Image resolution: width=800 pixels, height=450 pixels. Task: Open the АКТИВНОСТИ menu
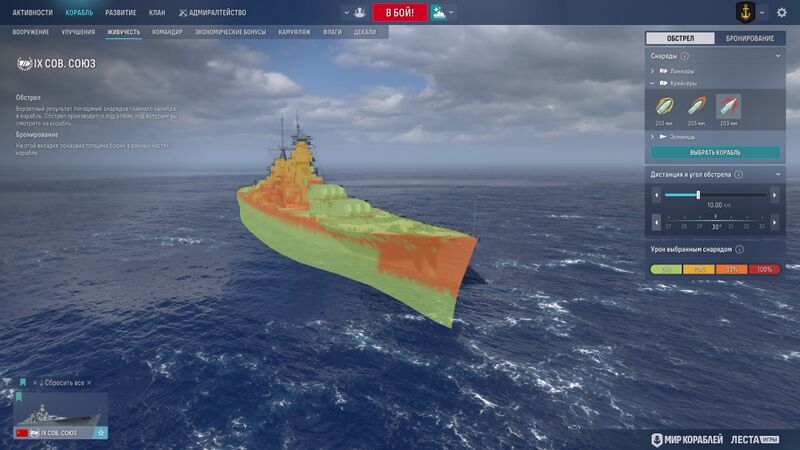click(x=32, y=12)
